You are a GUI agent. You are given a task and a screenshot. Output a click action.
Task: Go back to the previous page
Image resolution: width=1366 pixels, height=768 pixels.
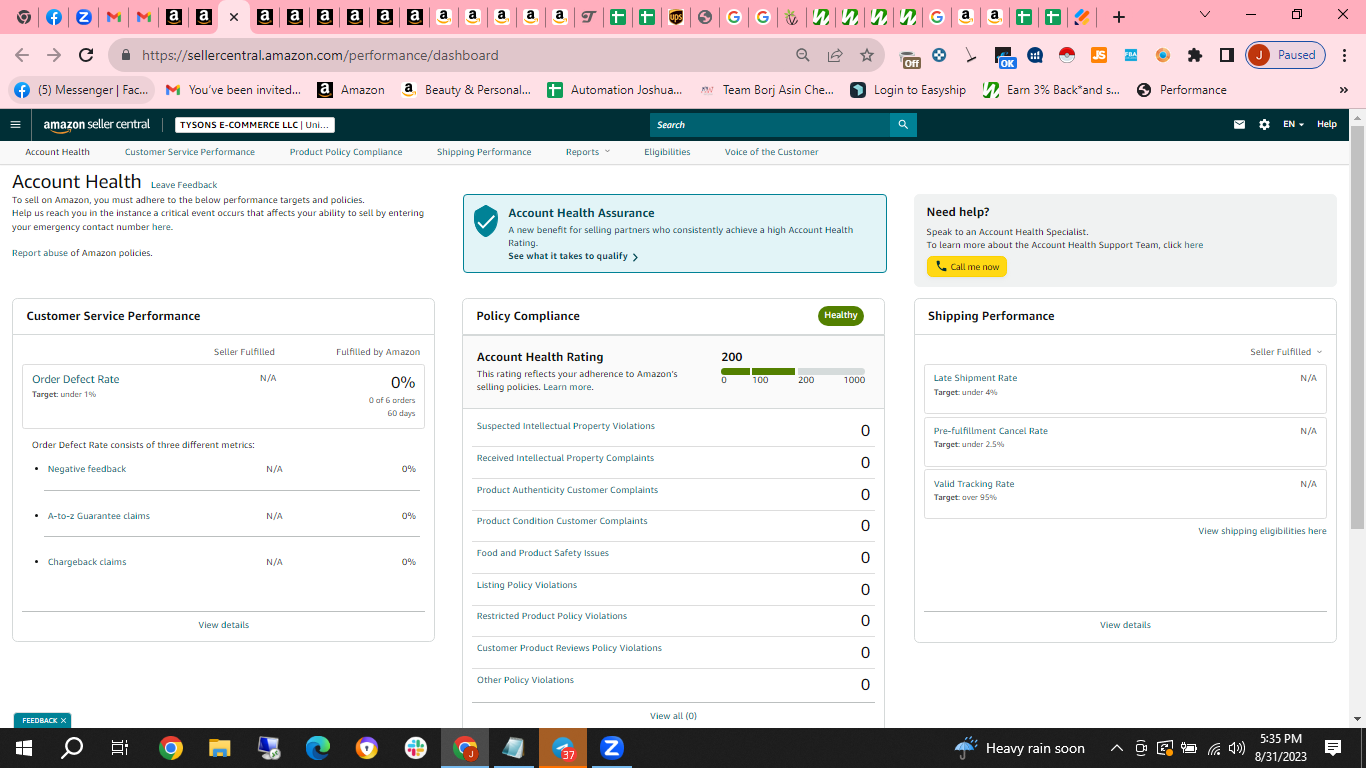22,55
